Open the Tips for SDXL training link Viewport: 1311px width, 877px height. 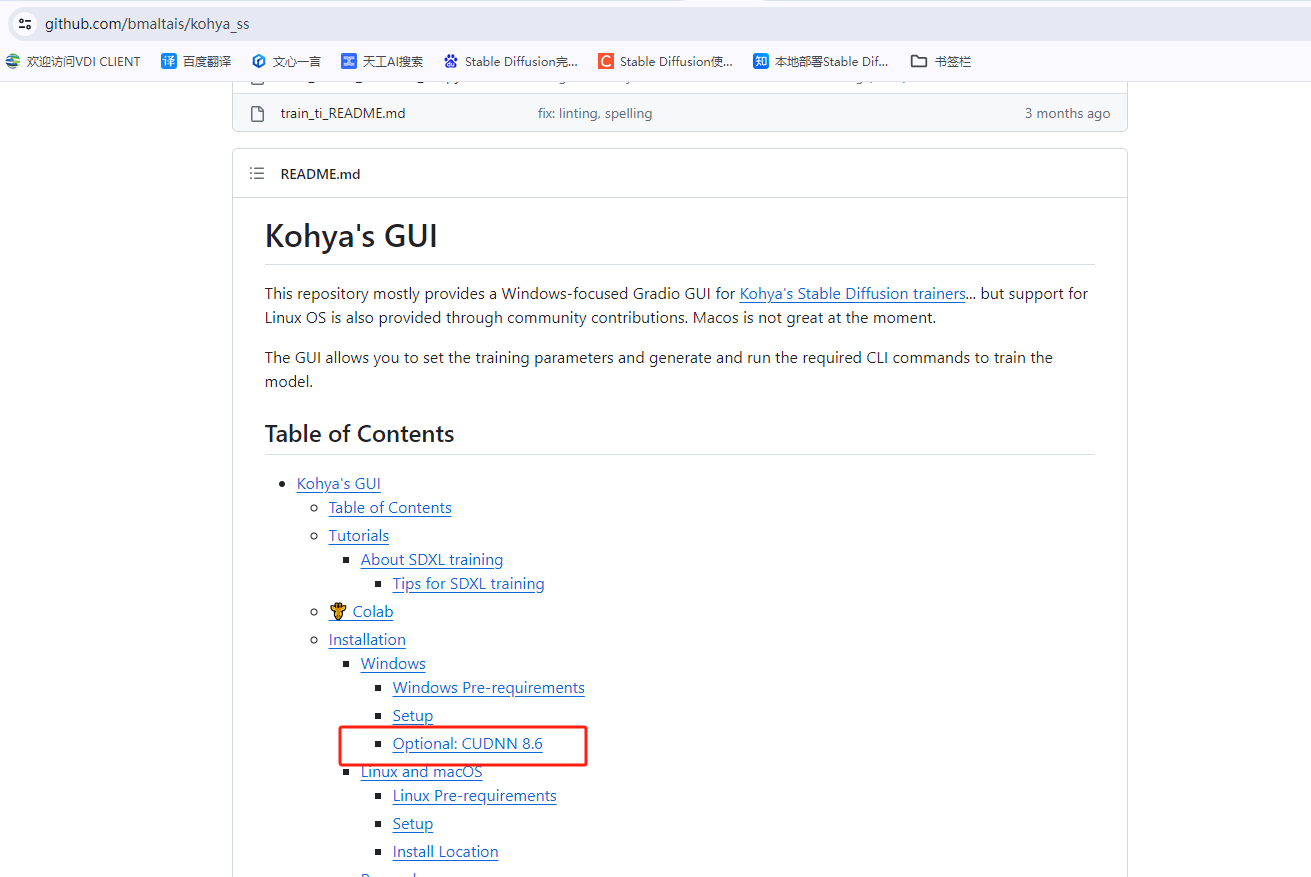[x=468, y=584]
